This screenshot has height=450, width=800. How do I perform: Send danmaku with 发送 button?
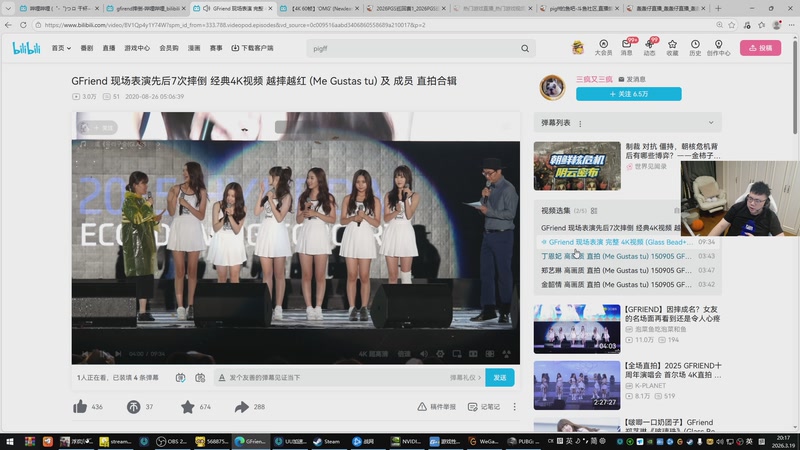pos(499,378)
